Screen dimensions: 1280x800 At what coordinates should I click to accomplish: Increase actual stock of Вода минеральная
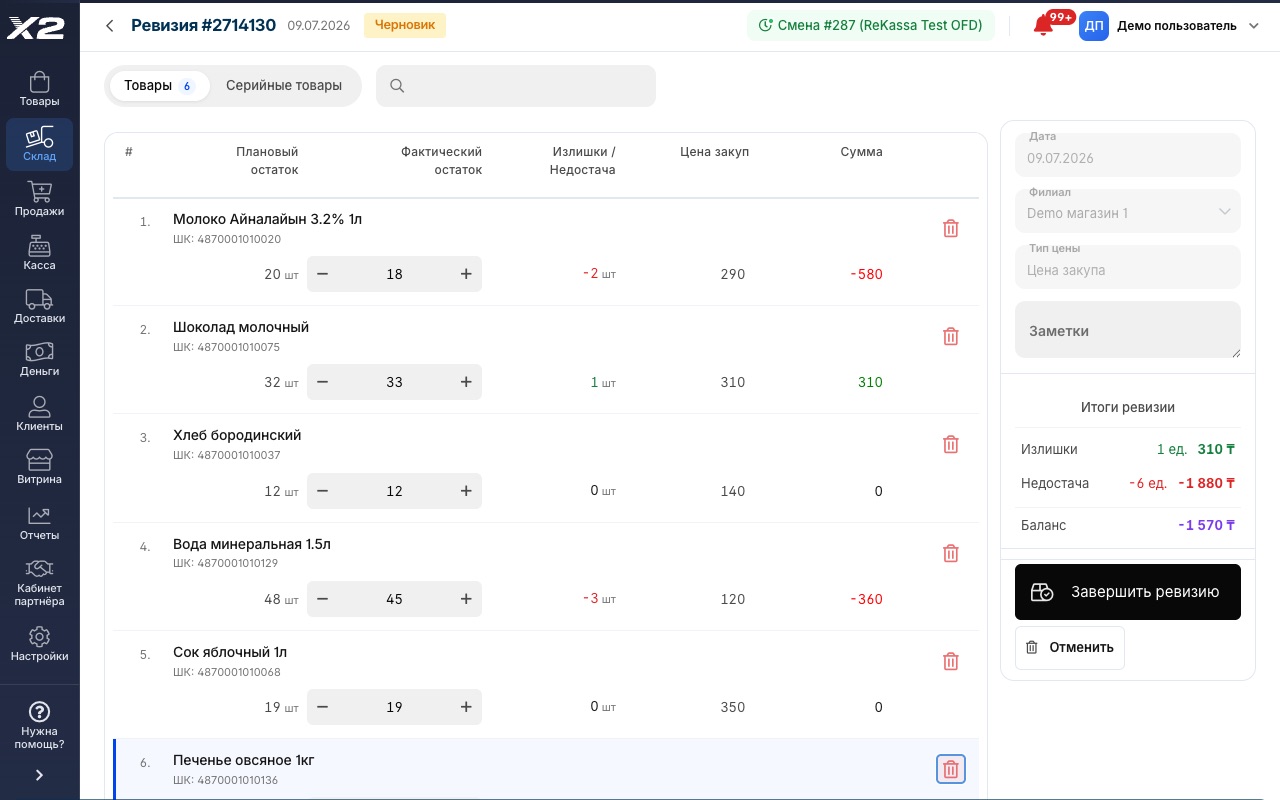tap(466, 599)
